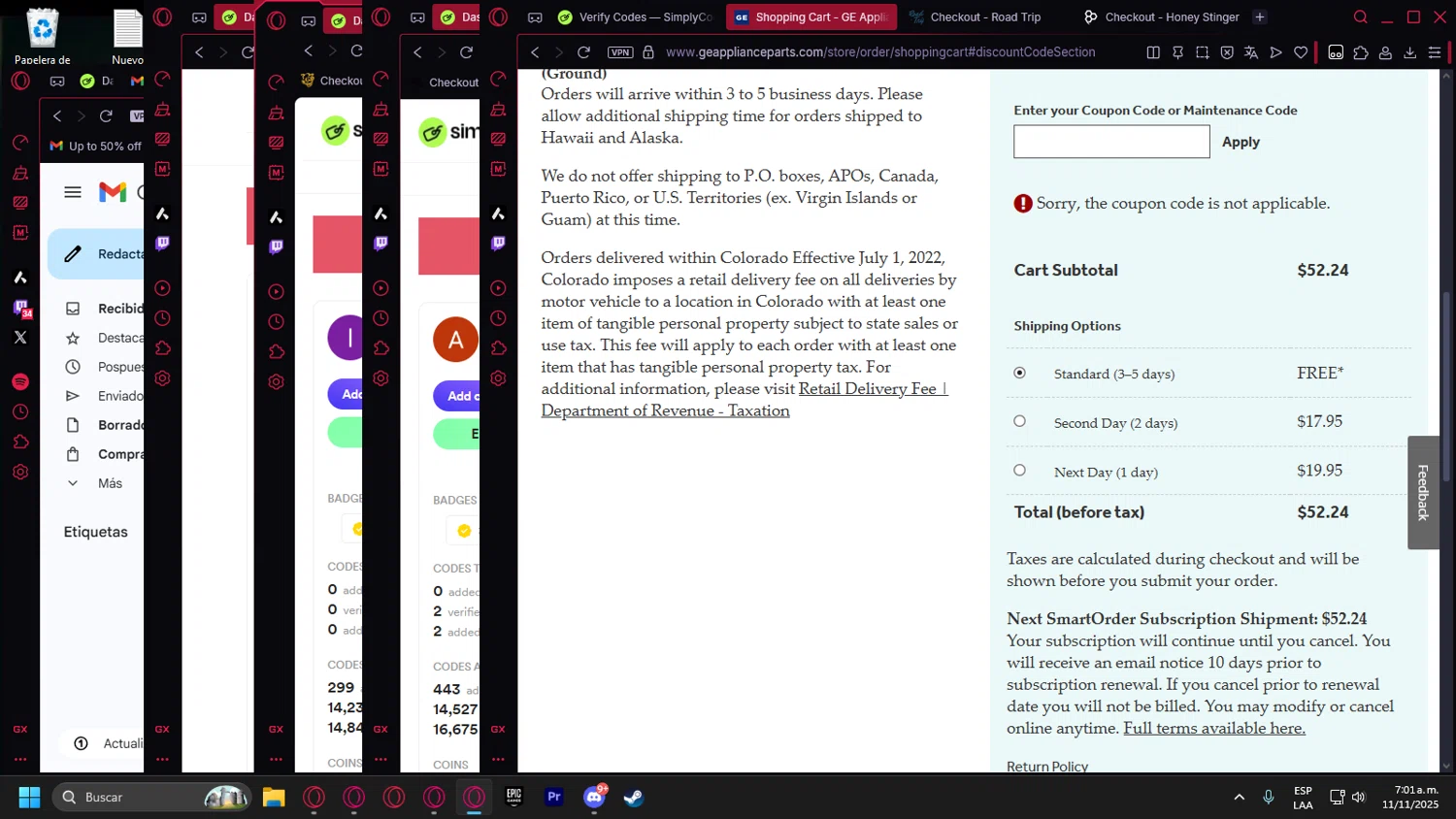Open downloads in the Shopping Cart window toolbar

(x=1410, y=52)
